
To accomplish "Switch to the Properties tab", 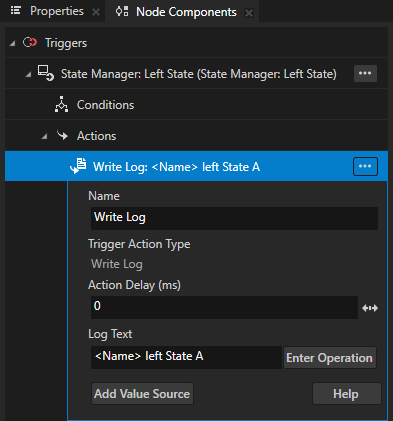I will click(57, 11).
